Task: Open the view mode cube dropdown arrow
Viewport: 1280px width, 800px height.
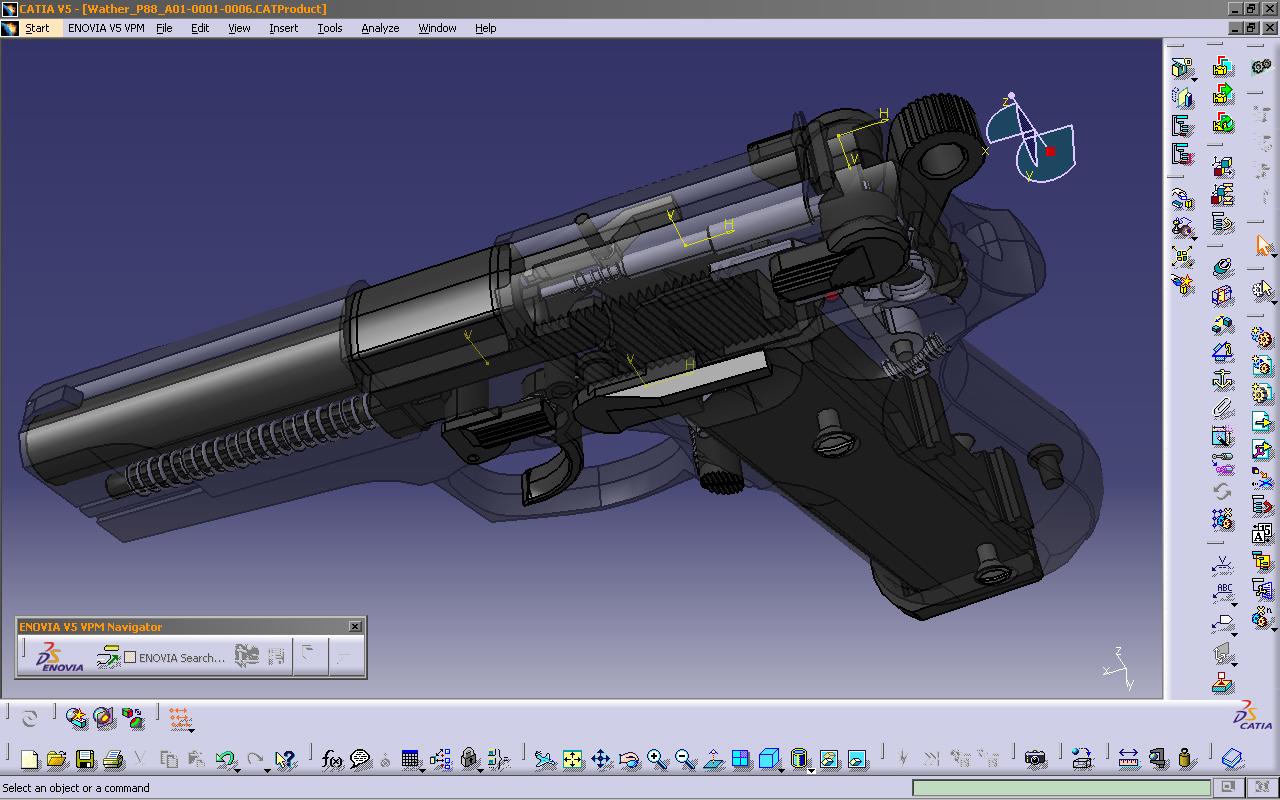Action: click(x=782, y=769)
